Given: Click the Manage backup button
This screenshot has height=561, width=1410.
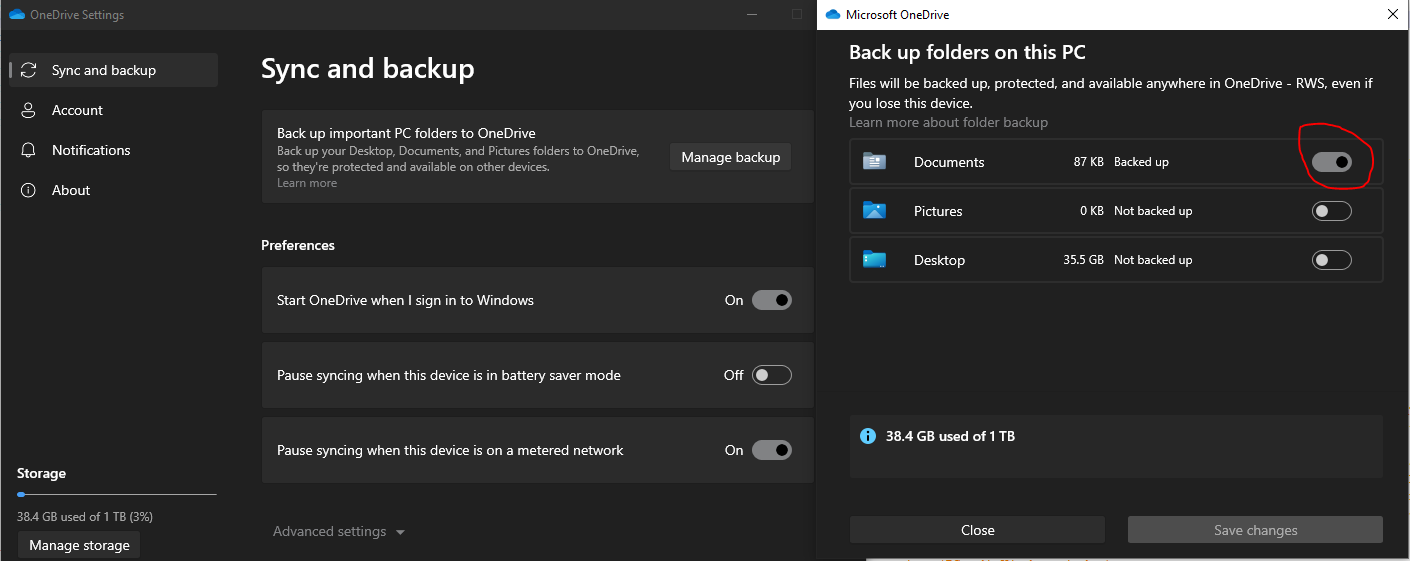Looking at the screenshot, I should pyautogui.click(x=730, y=157).
